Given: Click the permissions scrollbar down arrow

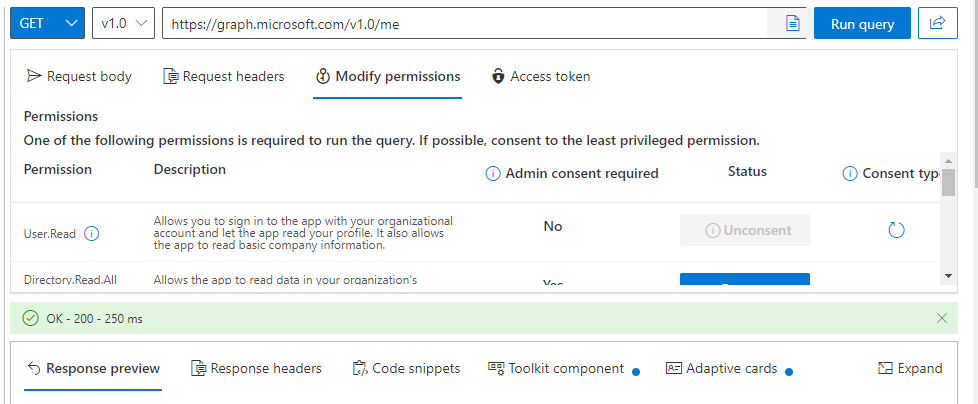Looking at the screenshot, I should 948,276.
